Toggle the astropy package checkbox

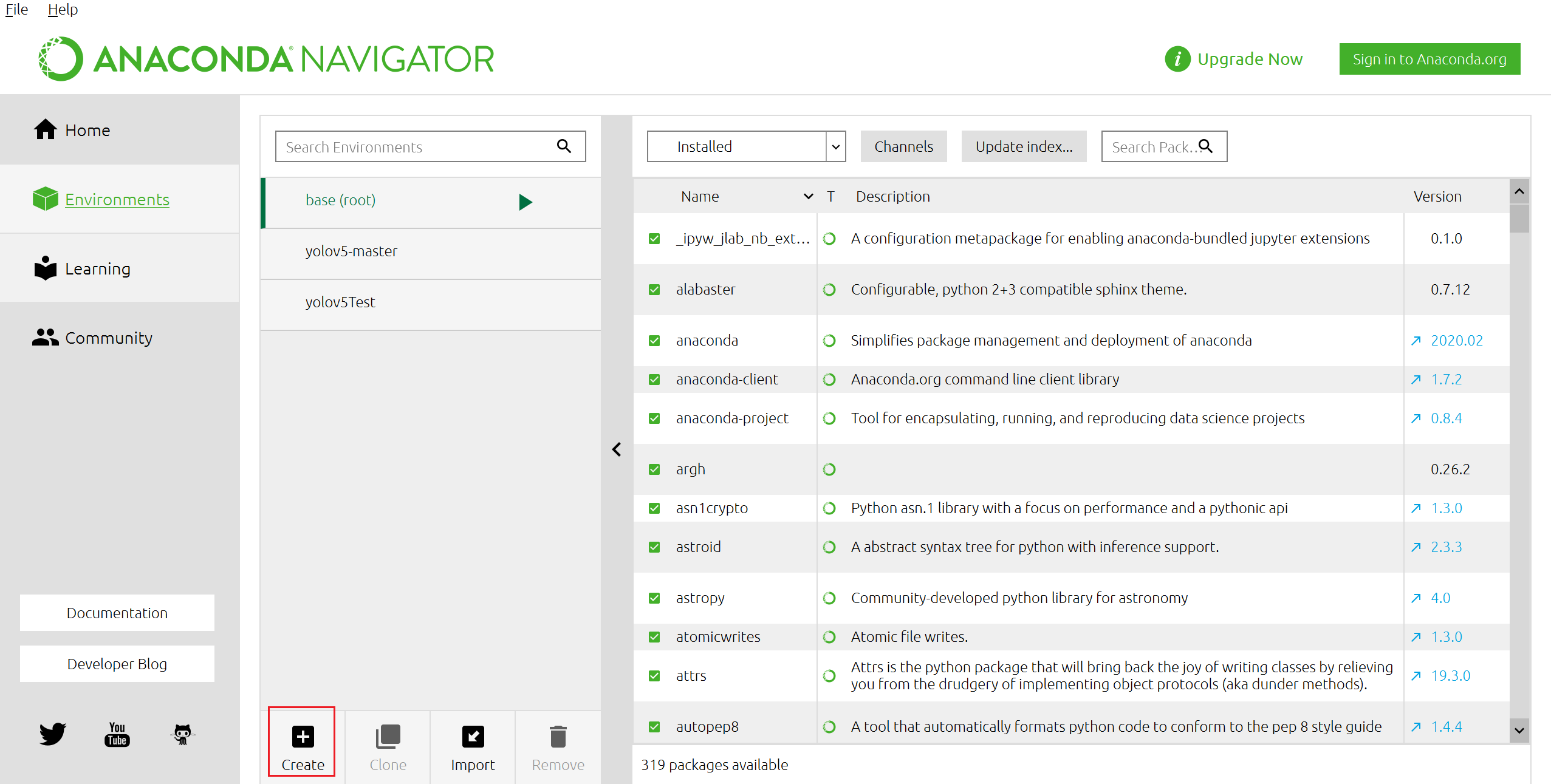click(654, 598)
